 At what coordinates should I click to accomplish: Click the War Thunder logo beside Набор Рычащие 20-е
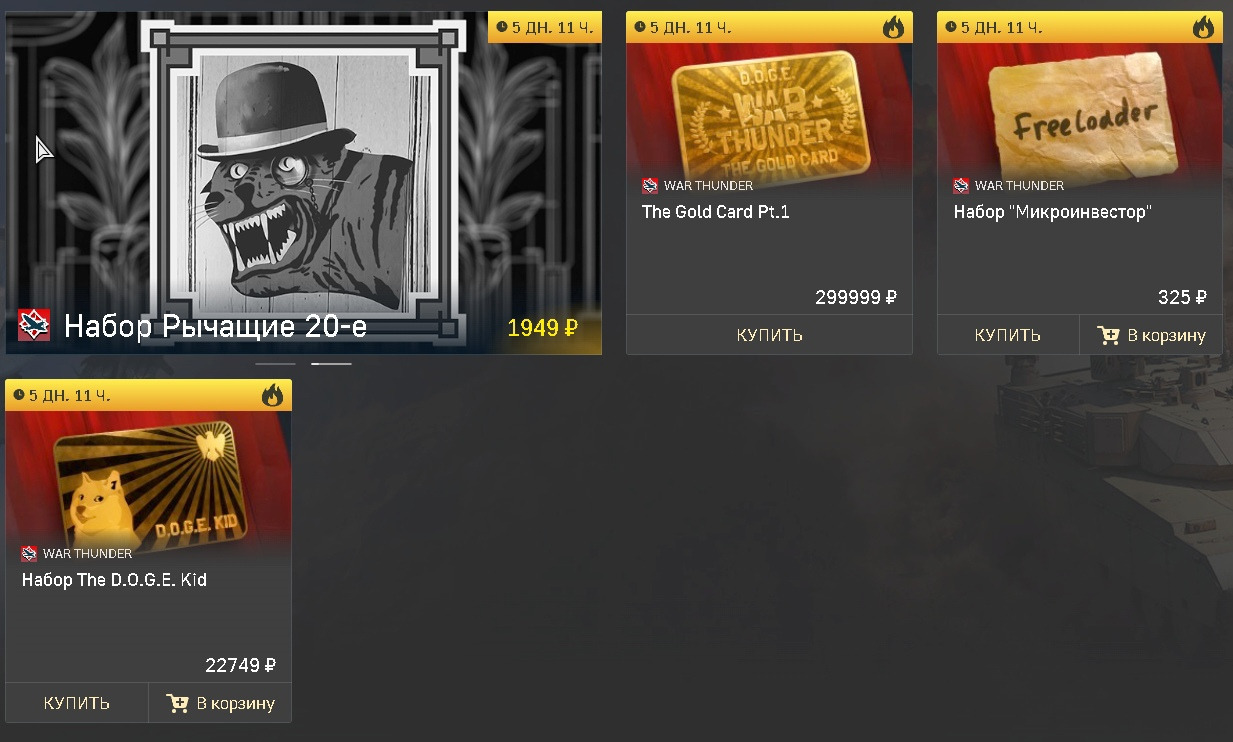[x=34, y=325]
